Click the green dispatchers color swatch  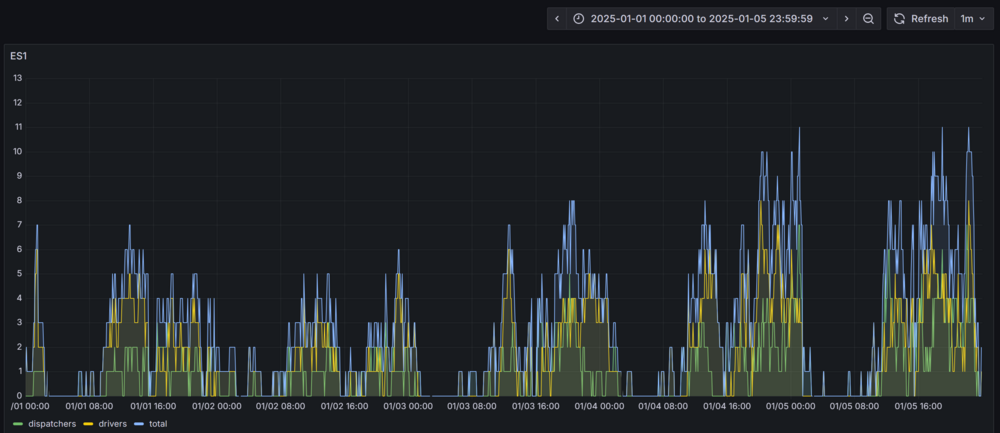(17, 424)
